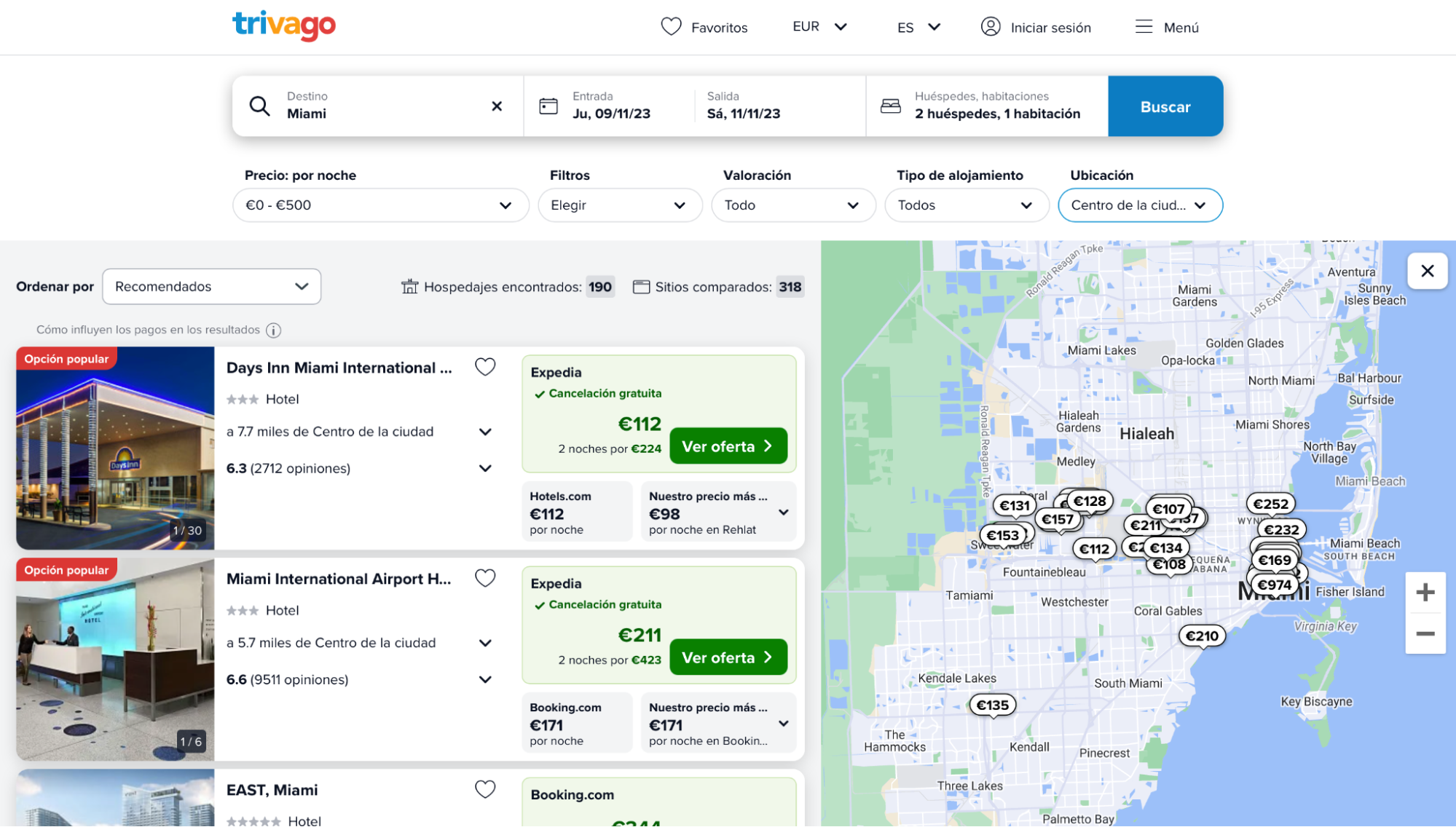
Task: Zoom in on the map
Action: tap(1425, 593)
